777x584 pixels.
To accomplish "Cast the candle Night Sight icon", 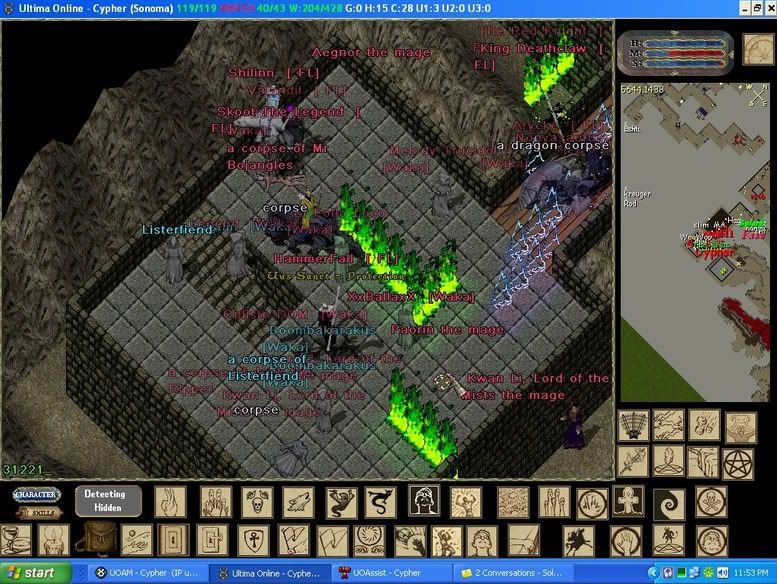I will point(54,539).
